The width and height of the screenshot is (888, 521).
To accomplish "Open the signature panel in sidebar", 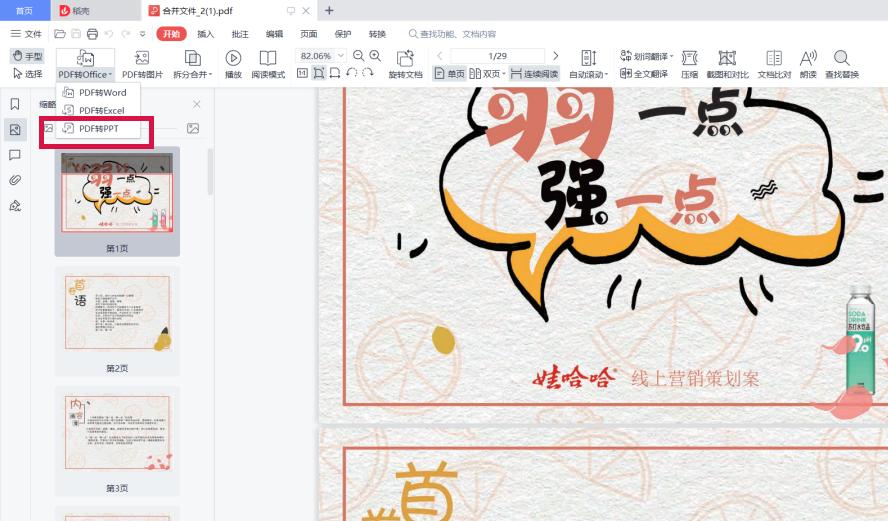I will 15,206.
